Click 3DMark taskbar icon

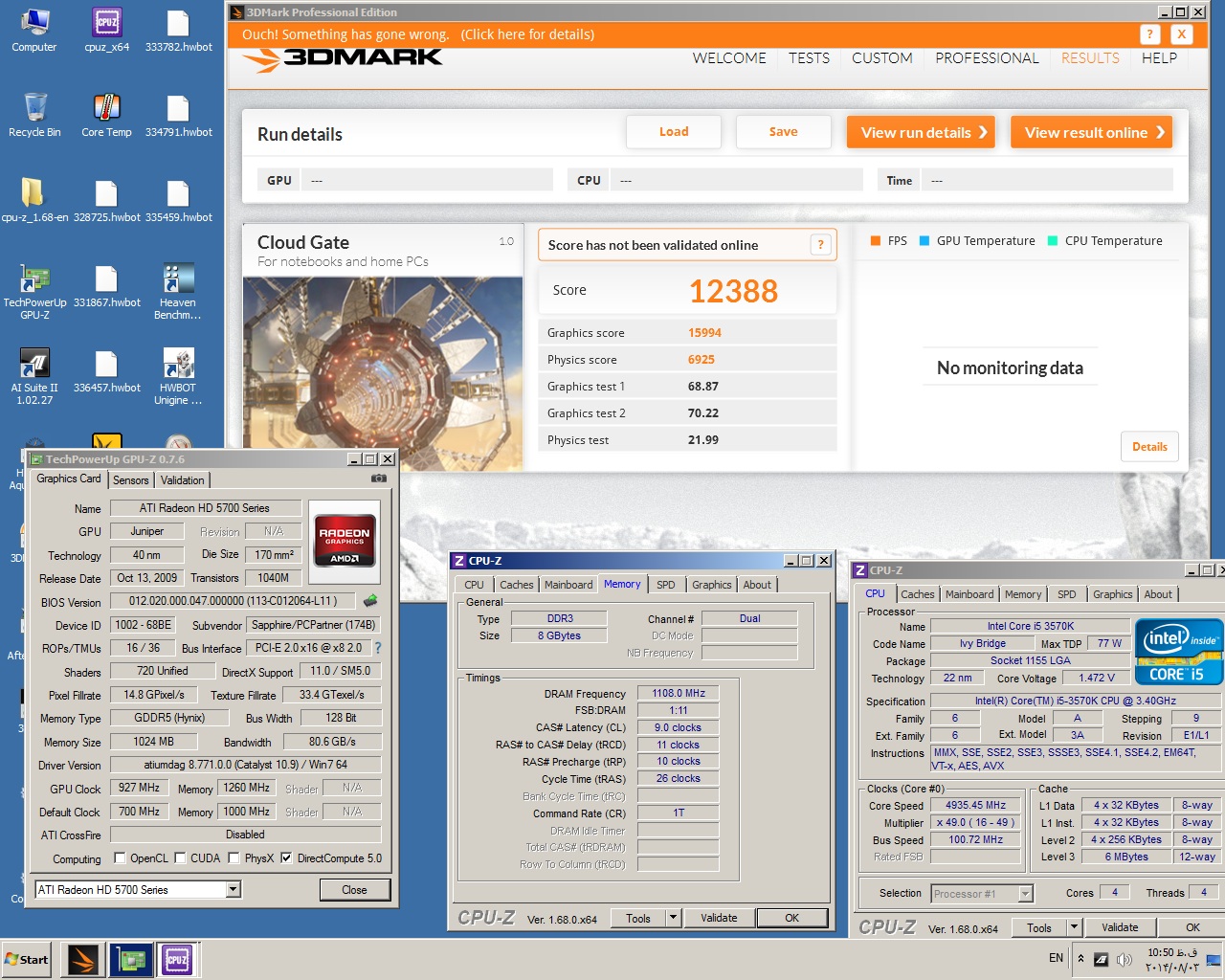83,959
